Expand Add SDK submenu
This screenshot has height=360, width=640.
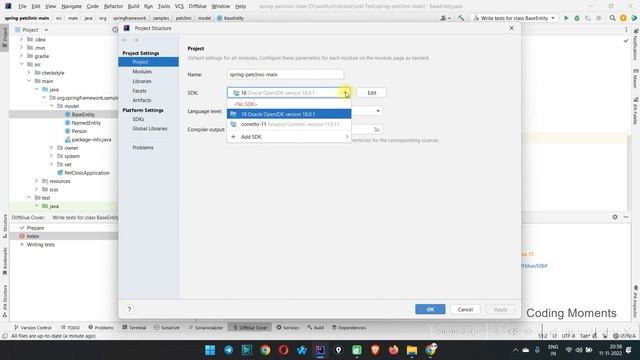[x=289, y=137]
